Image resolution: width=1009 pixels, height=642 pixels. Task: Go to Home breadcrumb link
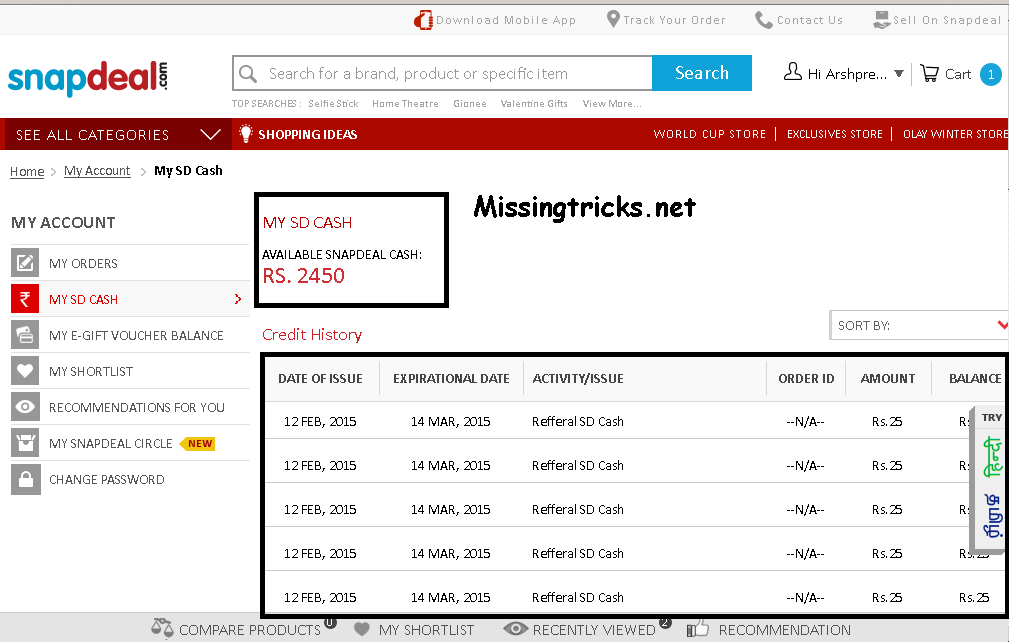coord(27,171)
